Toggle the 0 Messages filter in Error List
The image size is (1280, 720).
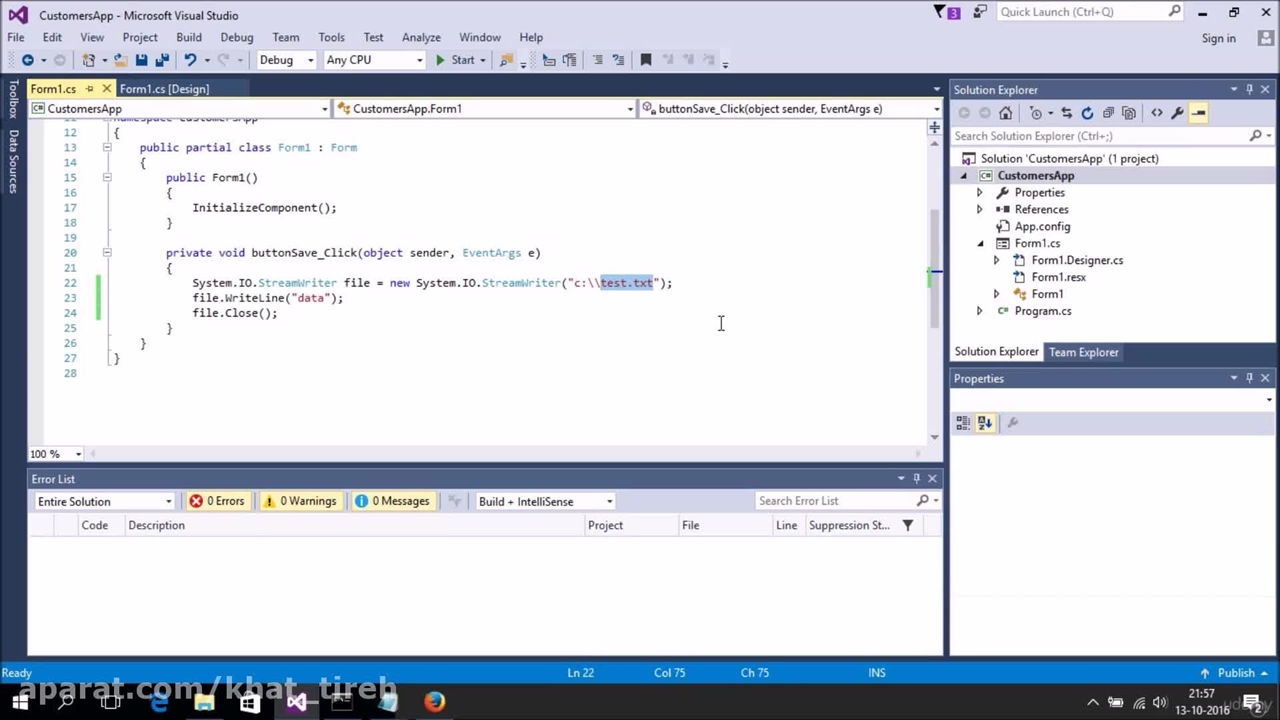(x=393, y=501)
